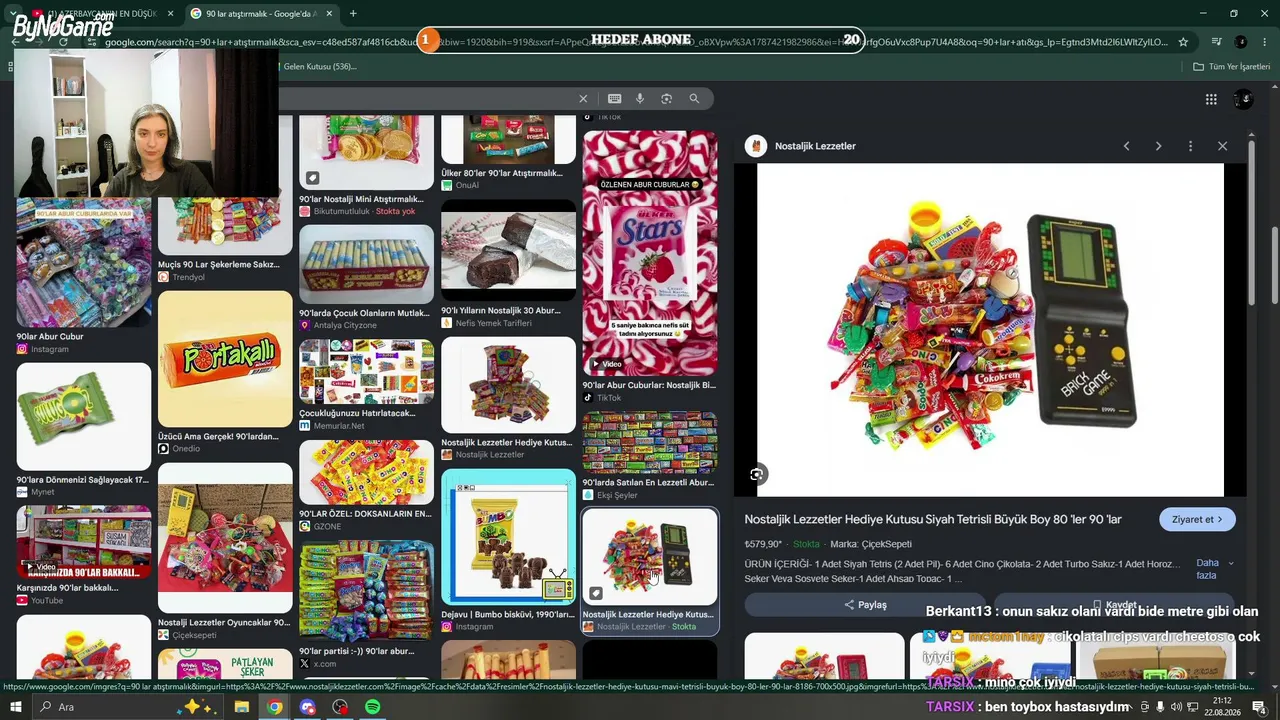Open the 'Tüm Yer İşaretleri' bookmarks folder
Image resolution: width=1280 pixels, height=720 pixels.
(1232, 67)
